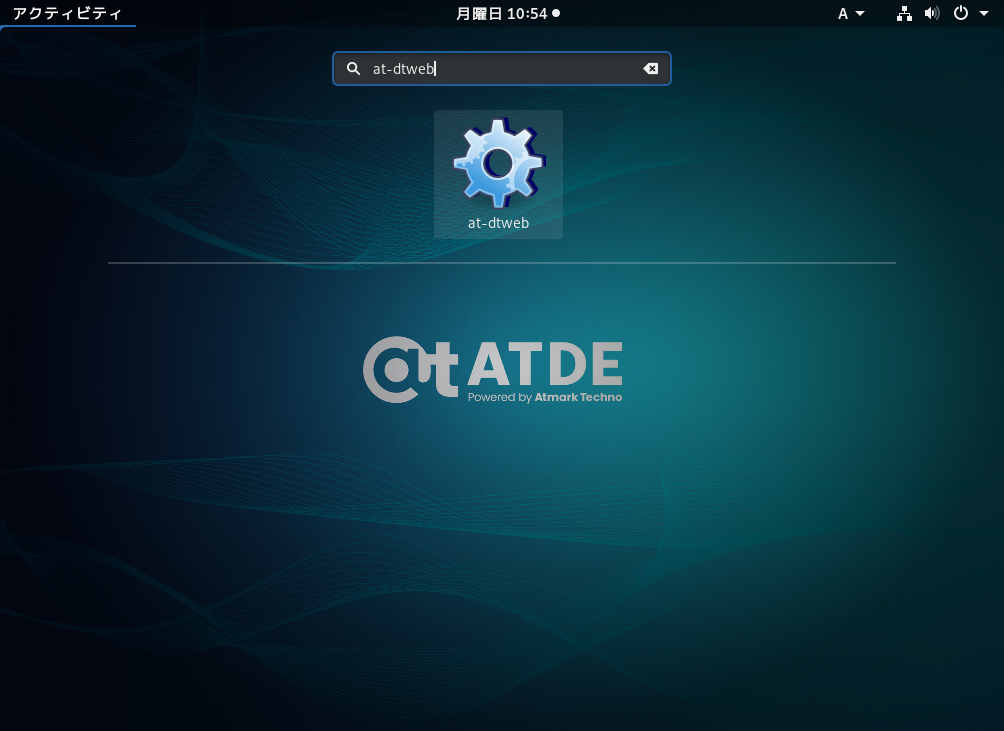This screenshot has width=1004, height=731.
Task: Open the 月曜日 10:54 clock menu
Action: click(x=501, y=13)
